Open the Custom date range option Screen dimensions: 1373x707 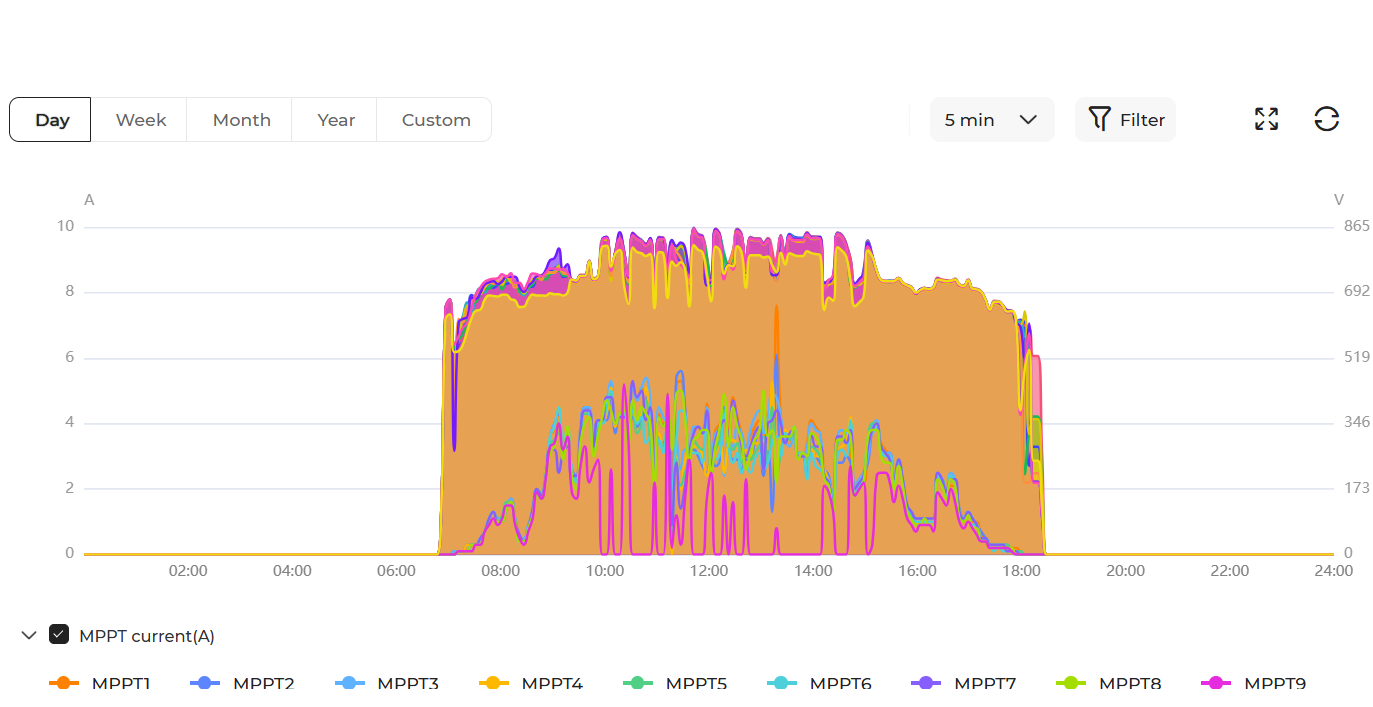click(434, 119)
